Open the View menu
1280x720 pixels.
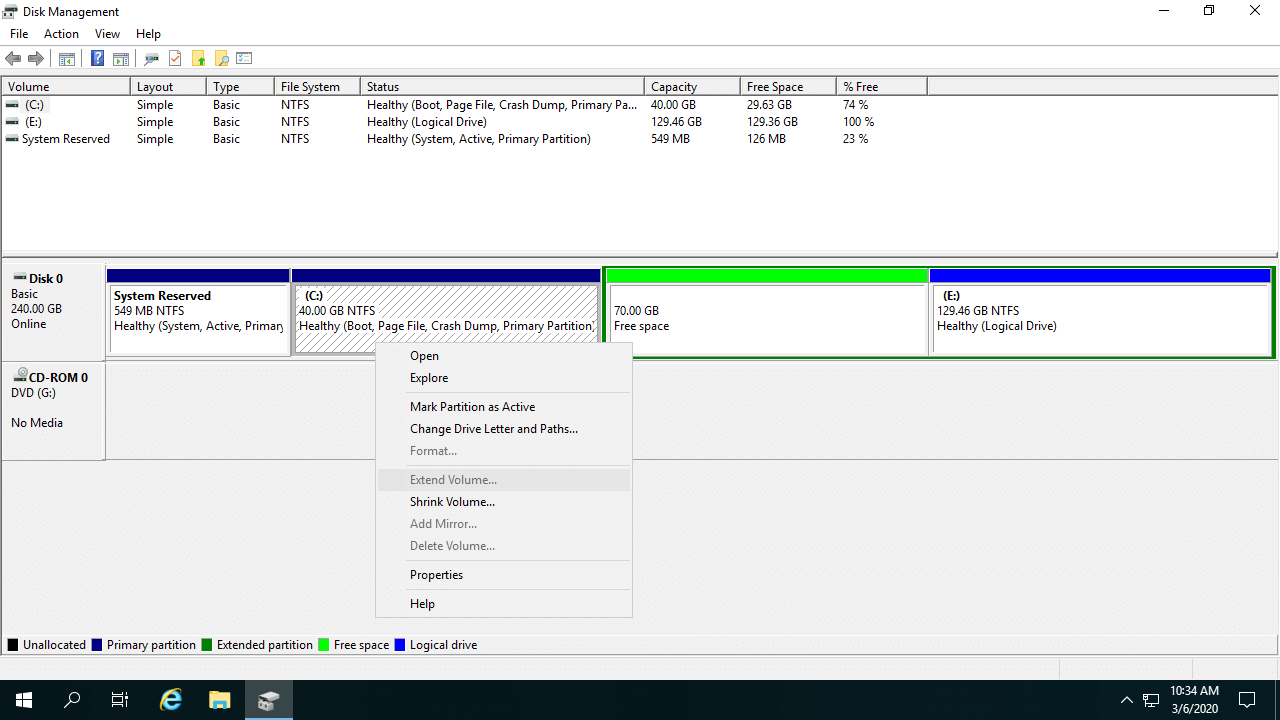[x=107, y=33]
